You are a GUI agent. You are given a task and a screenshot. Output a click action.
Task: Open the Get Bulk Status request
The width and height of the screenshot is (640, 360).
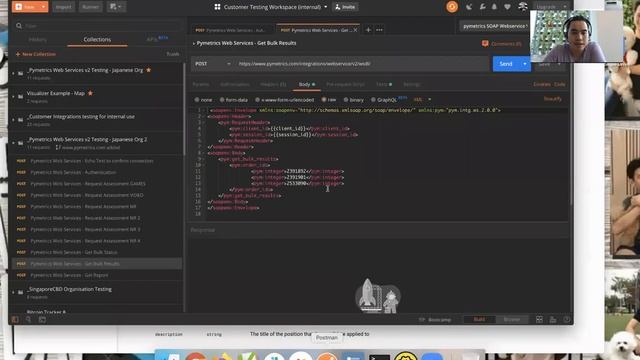(97, 252)
